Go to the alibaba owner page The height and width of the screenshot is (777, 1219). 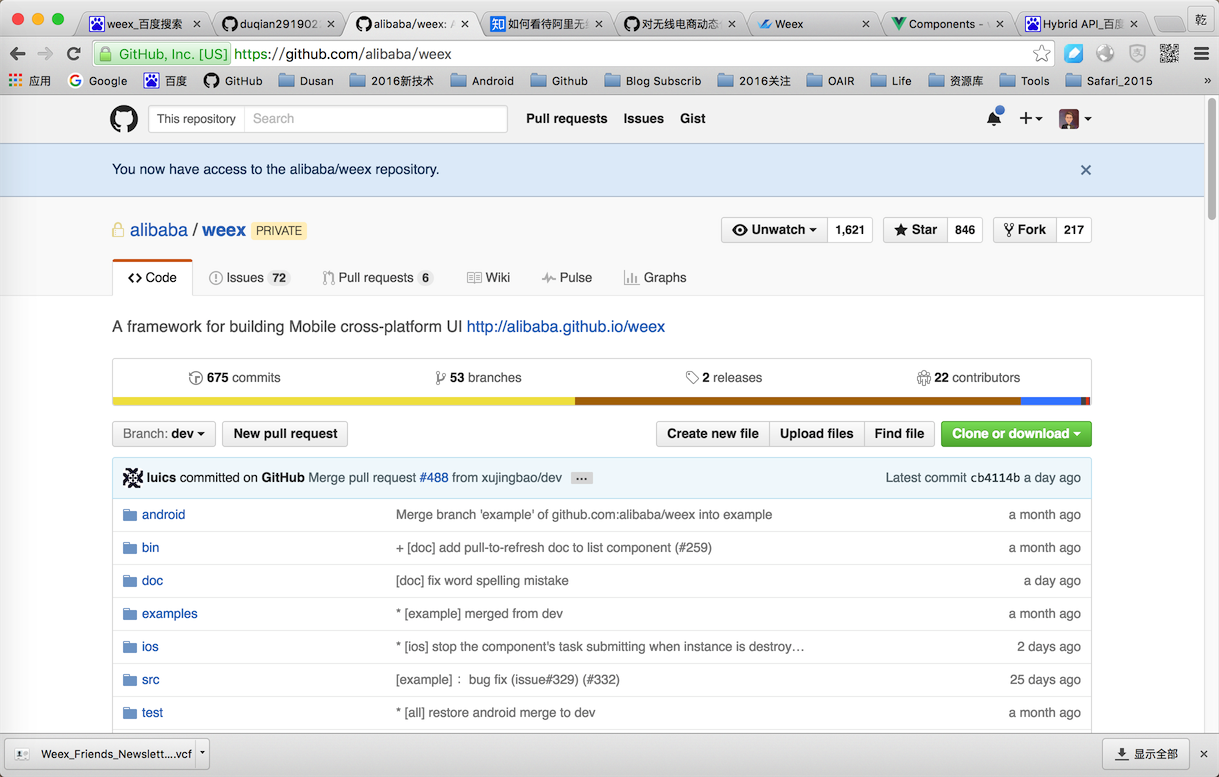point(159,230)
